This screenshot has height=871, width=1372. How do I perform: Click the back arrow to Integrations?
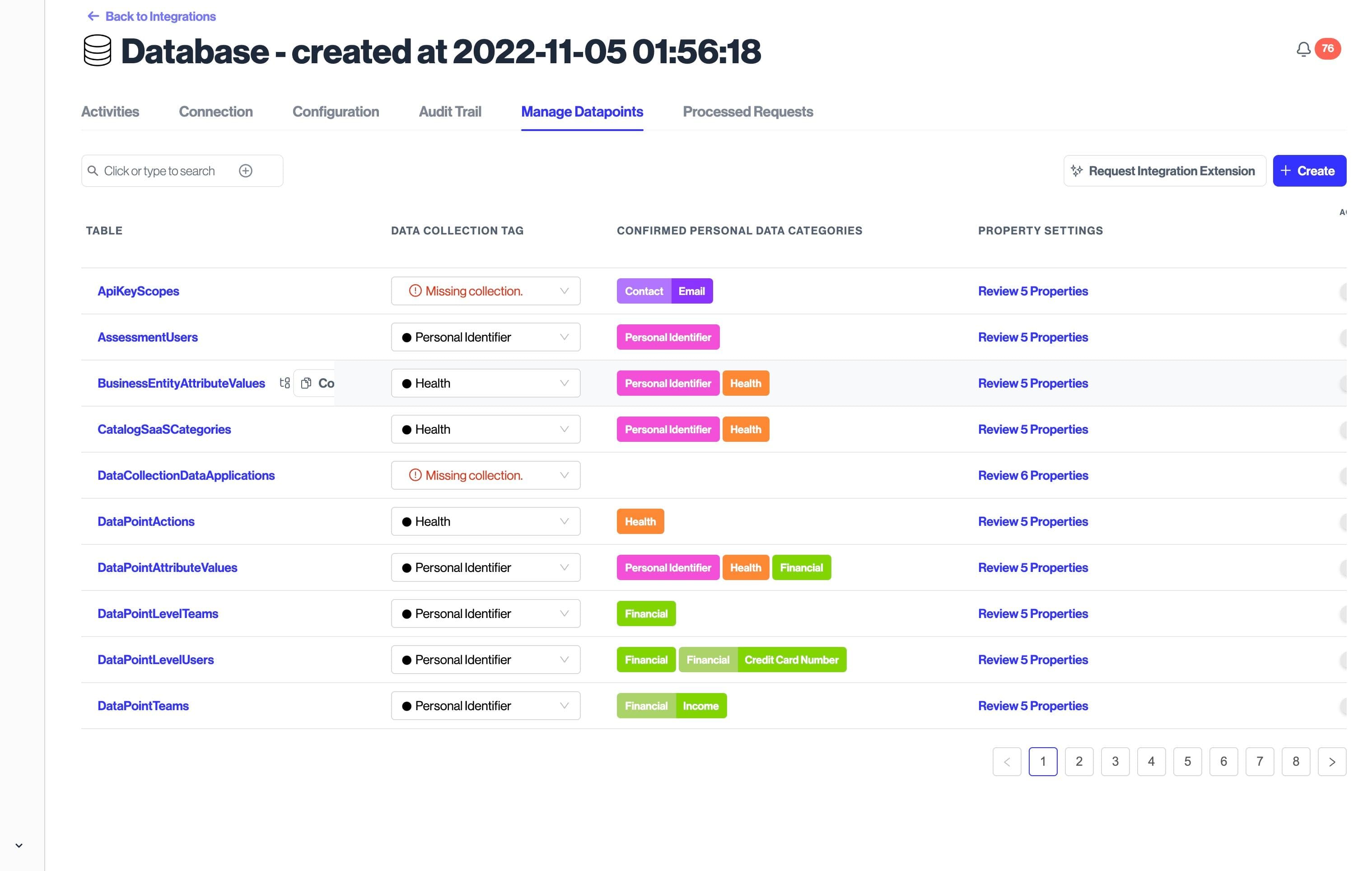click(x=93, y=16)
